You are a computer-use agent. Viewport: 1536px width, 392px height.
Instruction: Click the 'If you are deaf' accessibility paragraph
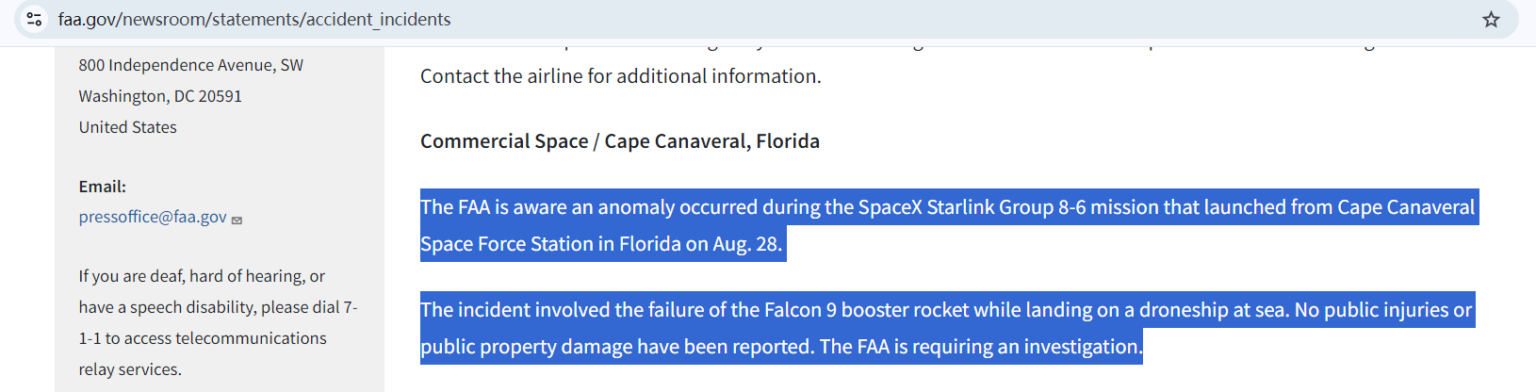coord(218,322)
